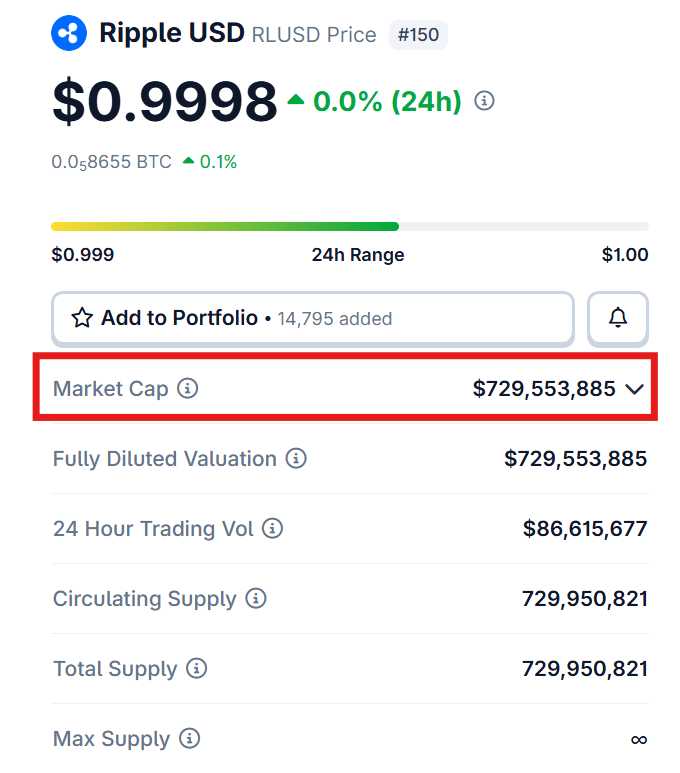Open the price alert bell icon
The image size is (680, 773).
coord(617,318)
